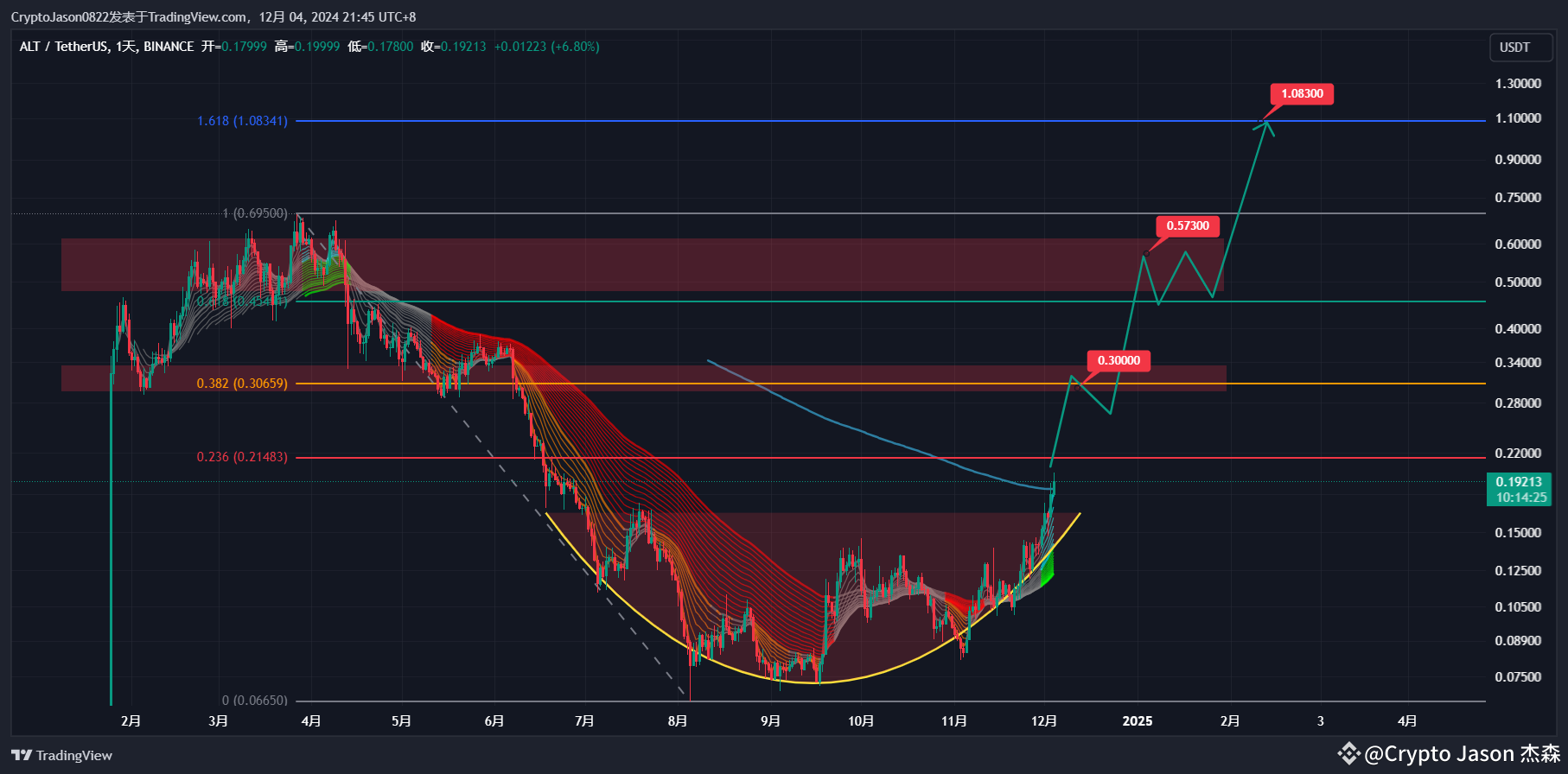Click the 7月 date label on time axis
This screenshot has height=774, width=1568.
pyautogui.click(x=584, y=721)
